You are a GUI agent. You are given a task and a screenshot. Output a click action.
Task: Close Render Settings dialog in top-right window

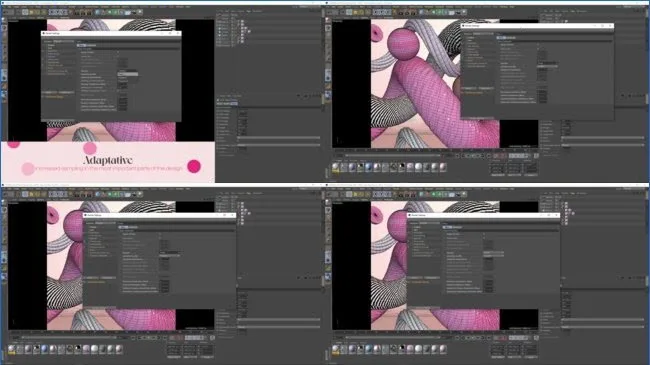click(x=610, y=26)
